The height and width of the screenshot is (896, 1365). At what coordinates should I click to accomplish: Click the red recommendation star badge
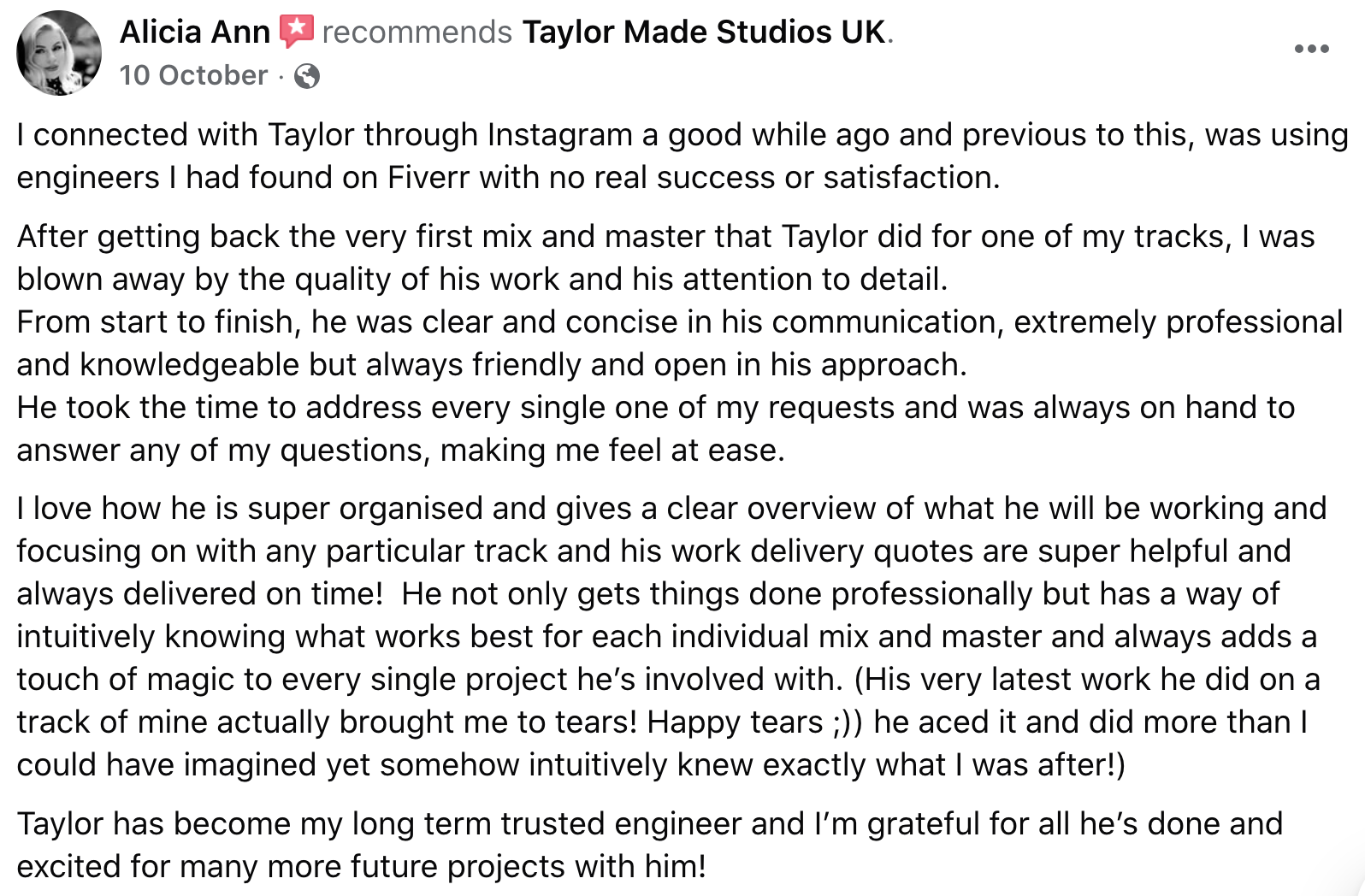pos(297,32)
